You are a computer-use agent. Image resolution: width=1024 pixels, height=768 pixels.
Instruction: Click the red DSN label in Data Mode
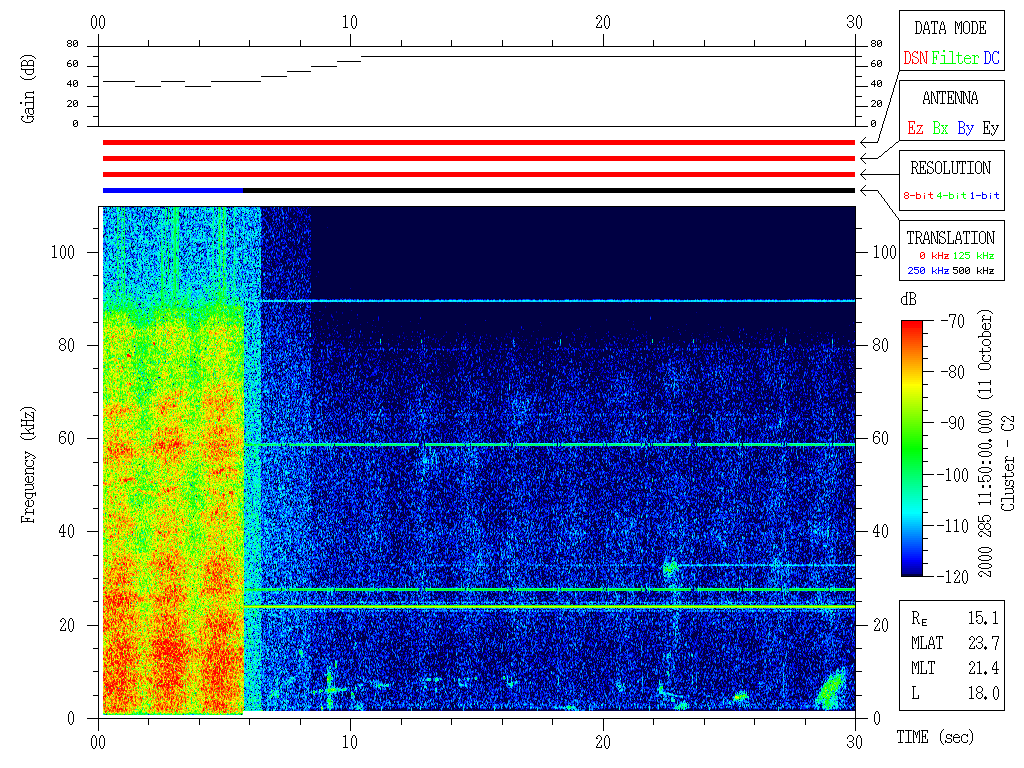[x=915, y=59]
